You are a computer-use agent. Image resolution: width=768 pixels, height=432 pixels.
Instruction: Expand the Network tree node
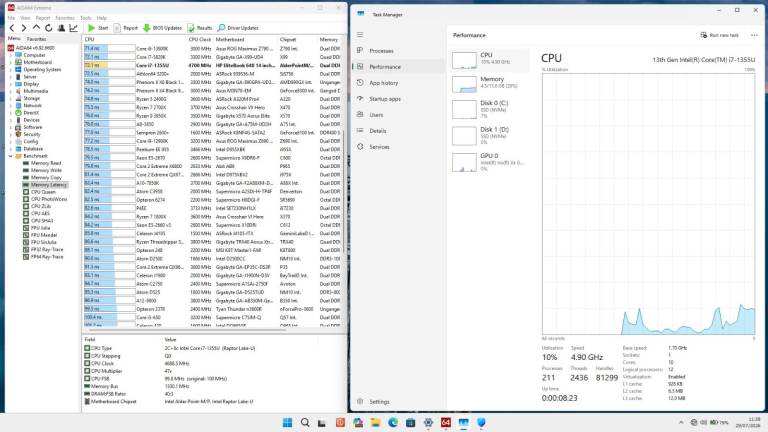tap(11, 105)
